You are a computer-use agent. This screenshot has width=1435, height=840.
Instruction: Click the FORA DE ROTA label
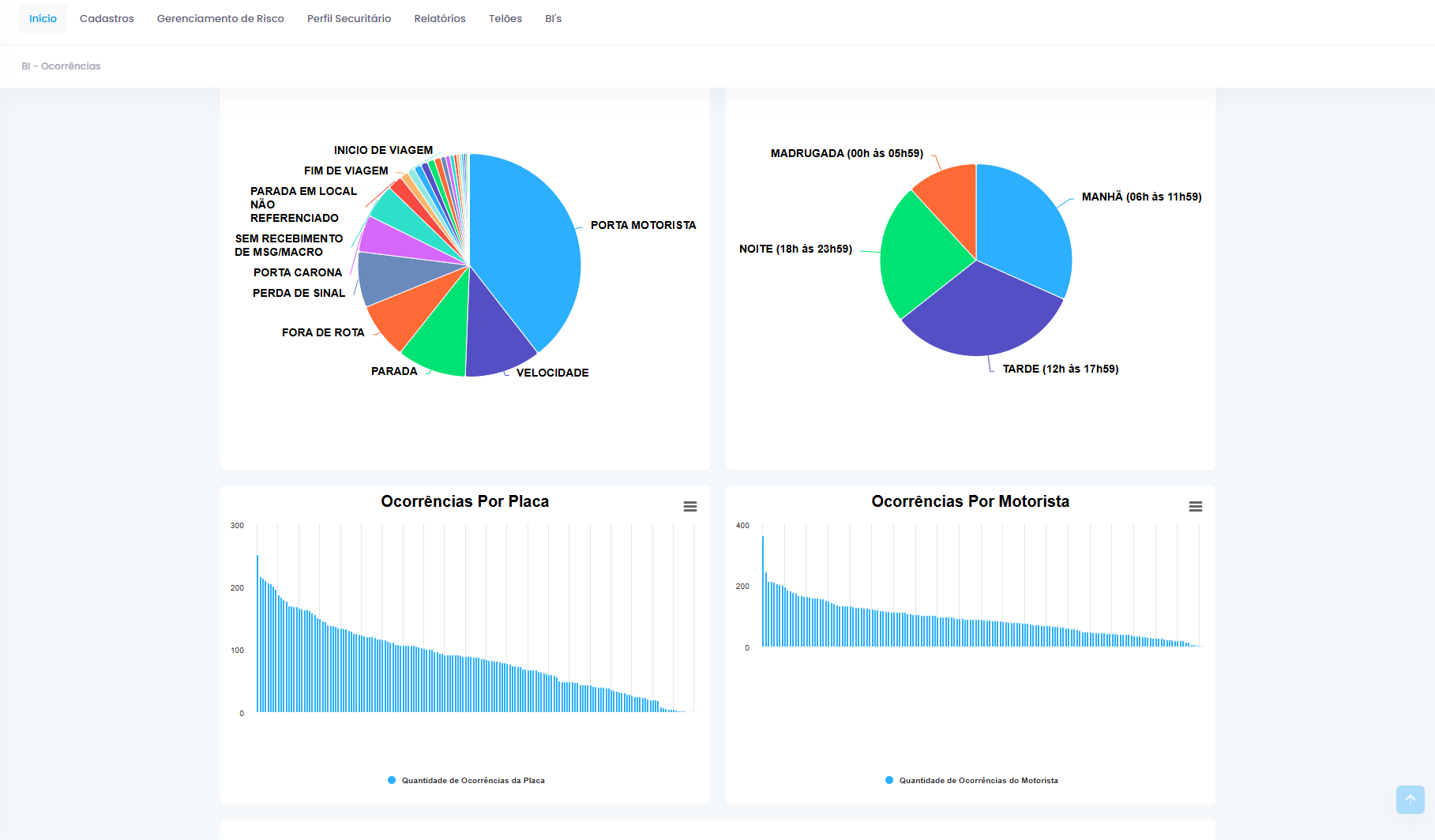click(323, 332)
